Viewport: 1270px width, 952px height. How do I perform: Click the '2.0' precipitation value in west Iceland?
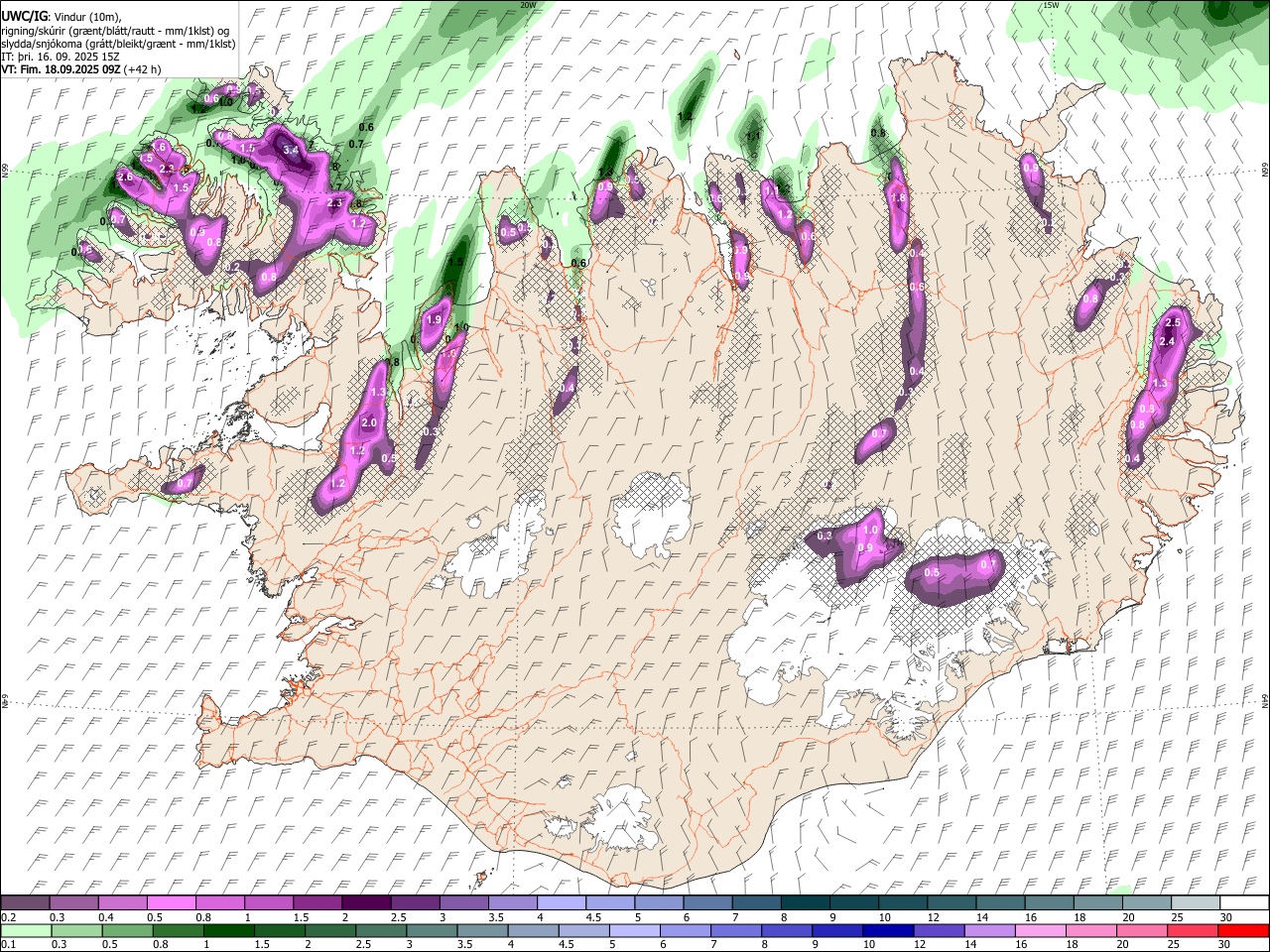tap(369, 423)
